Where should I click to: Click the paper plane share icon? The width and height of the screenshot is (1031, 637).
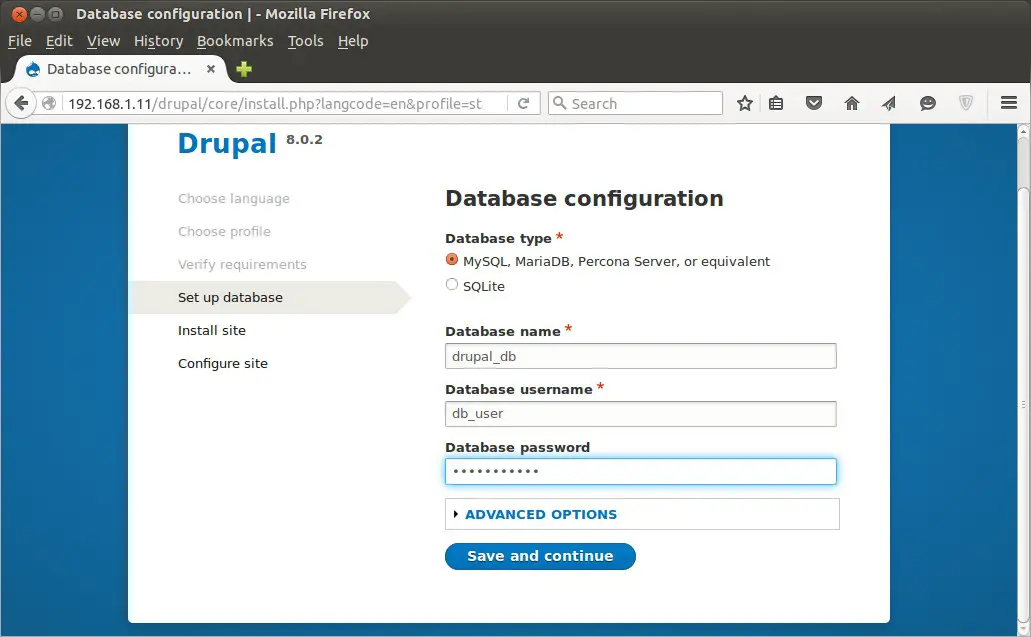pos(889,103)
